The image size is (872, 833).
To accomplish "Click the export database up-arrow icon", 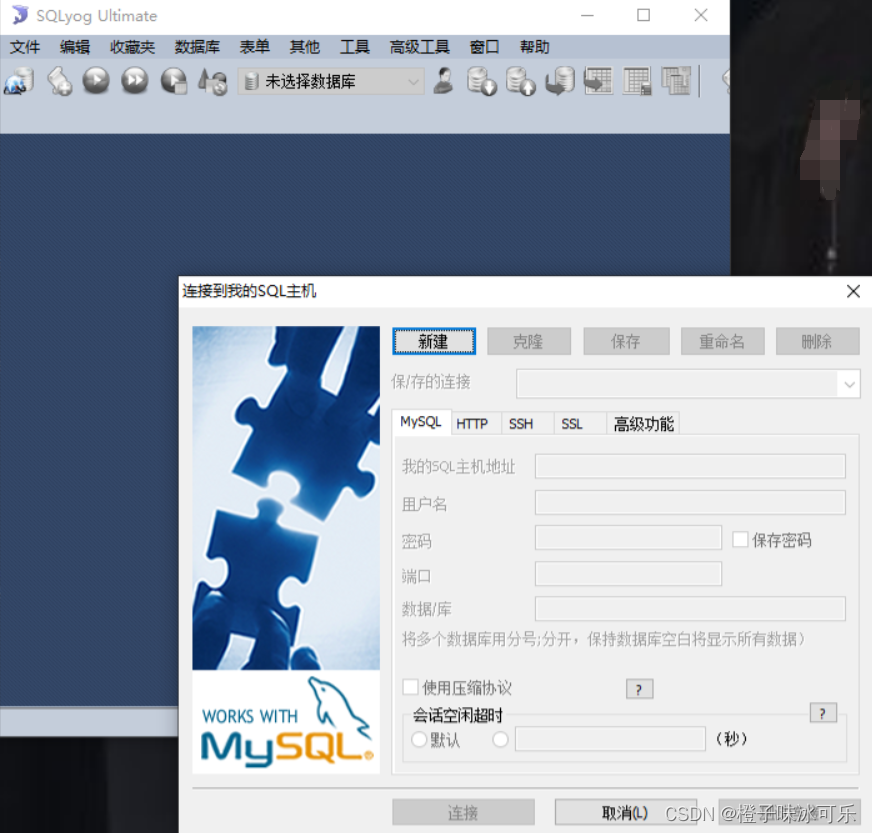I will coord(521,81).
